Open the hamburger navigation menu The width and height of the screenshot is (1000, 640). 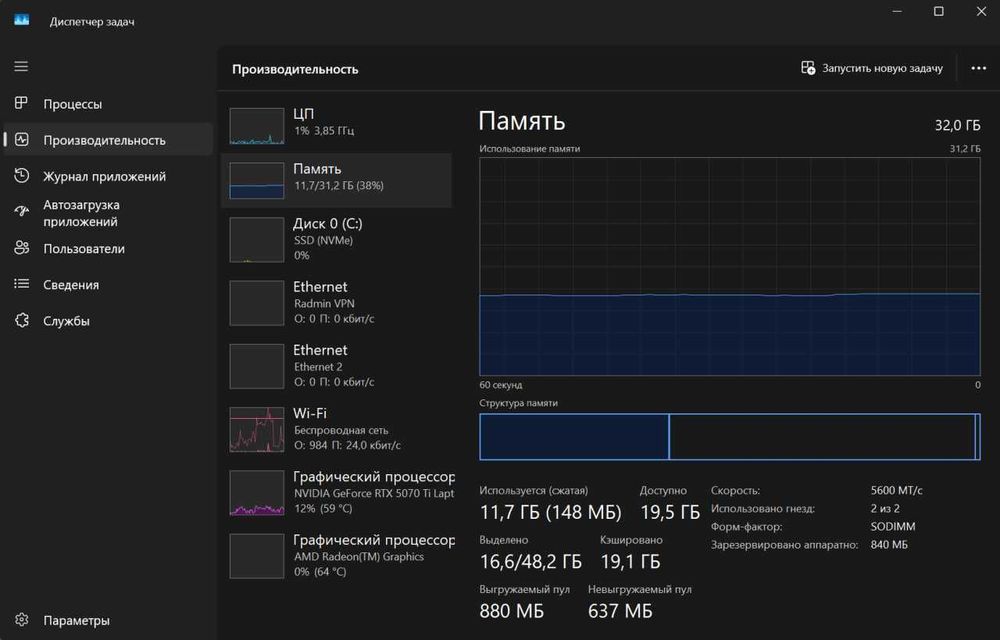point(21,66)
